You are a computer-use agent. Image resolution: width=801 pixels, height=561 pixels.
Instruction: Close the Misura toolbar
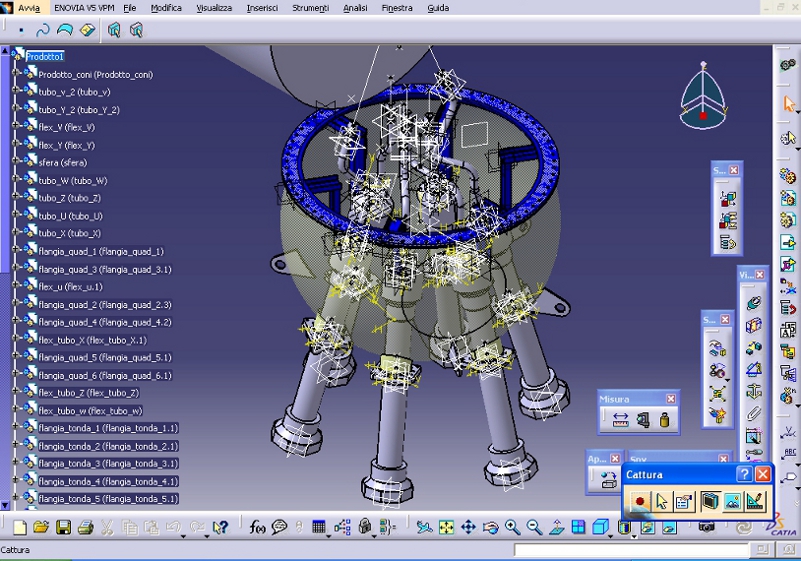coord(671,399)
